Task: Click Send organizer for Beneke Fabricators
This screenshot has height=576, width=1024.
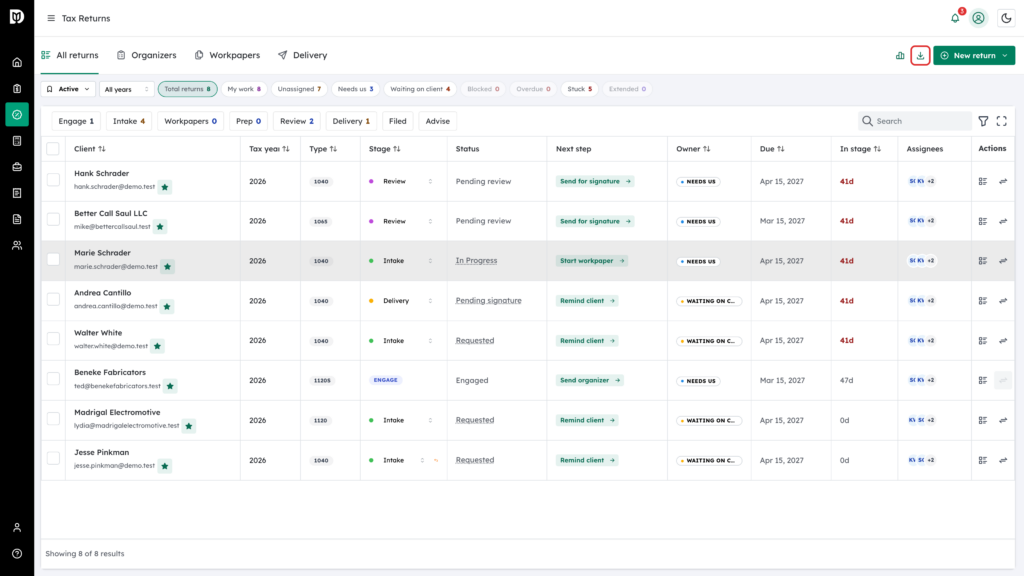Action: coord(589,380)
